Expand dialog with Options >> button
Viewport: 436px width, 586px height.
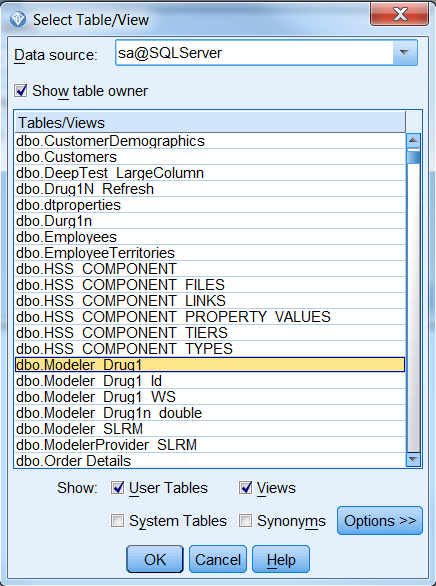pos(380,521)
